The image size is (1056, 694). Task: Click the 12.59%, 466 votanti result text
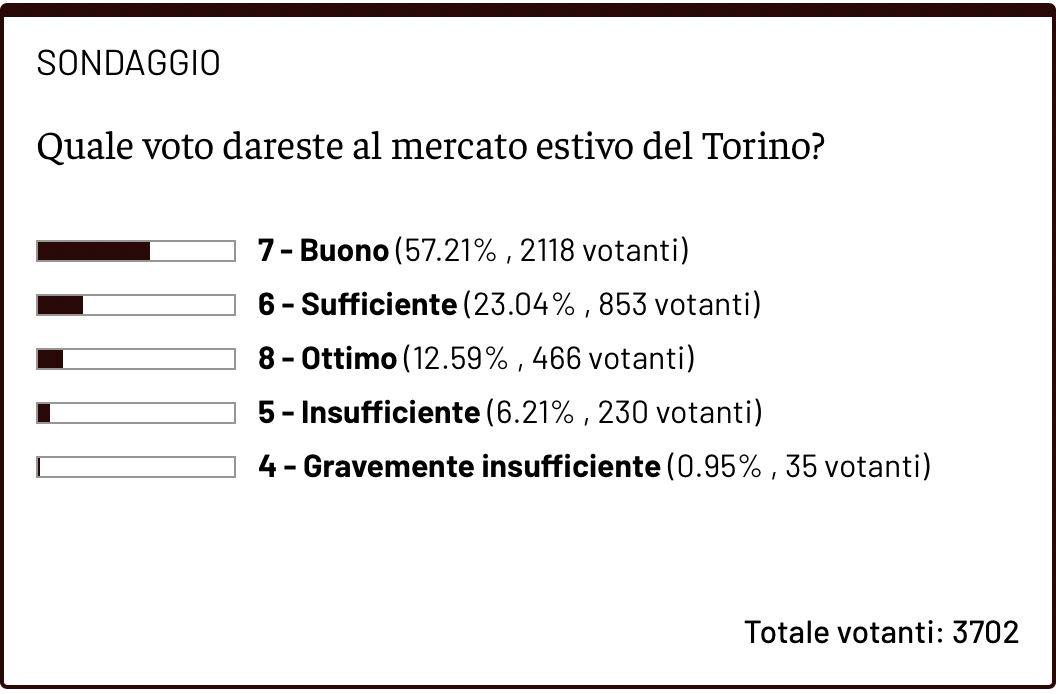(x=548, y=358)
